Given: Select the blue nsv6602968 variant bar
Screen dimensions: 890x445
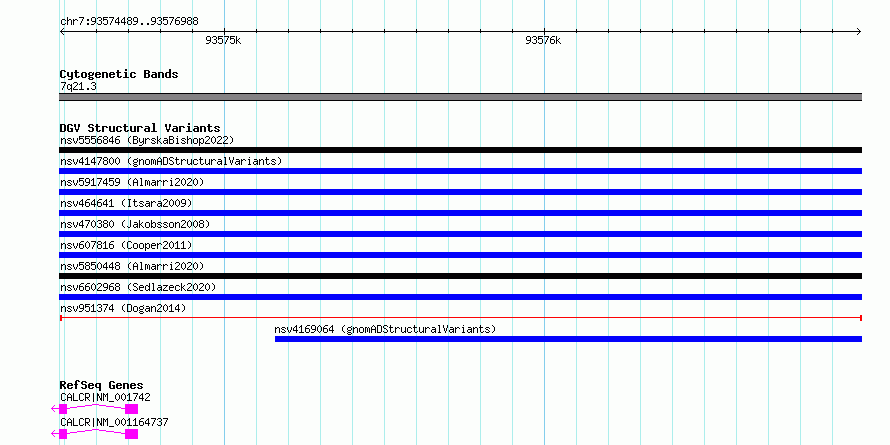Looking at the screenshot, I should pos(460,297).
